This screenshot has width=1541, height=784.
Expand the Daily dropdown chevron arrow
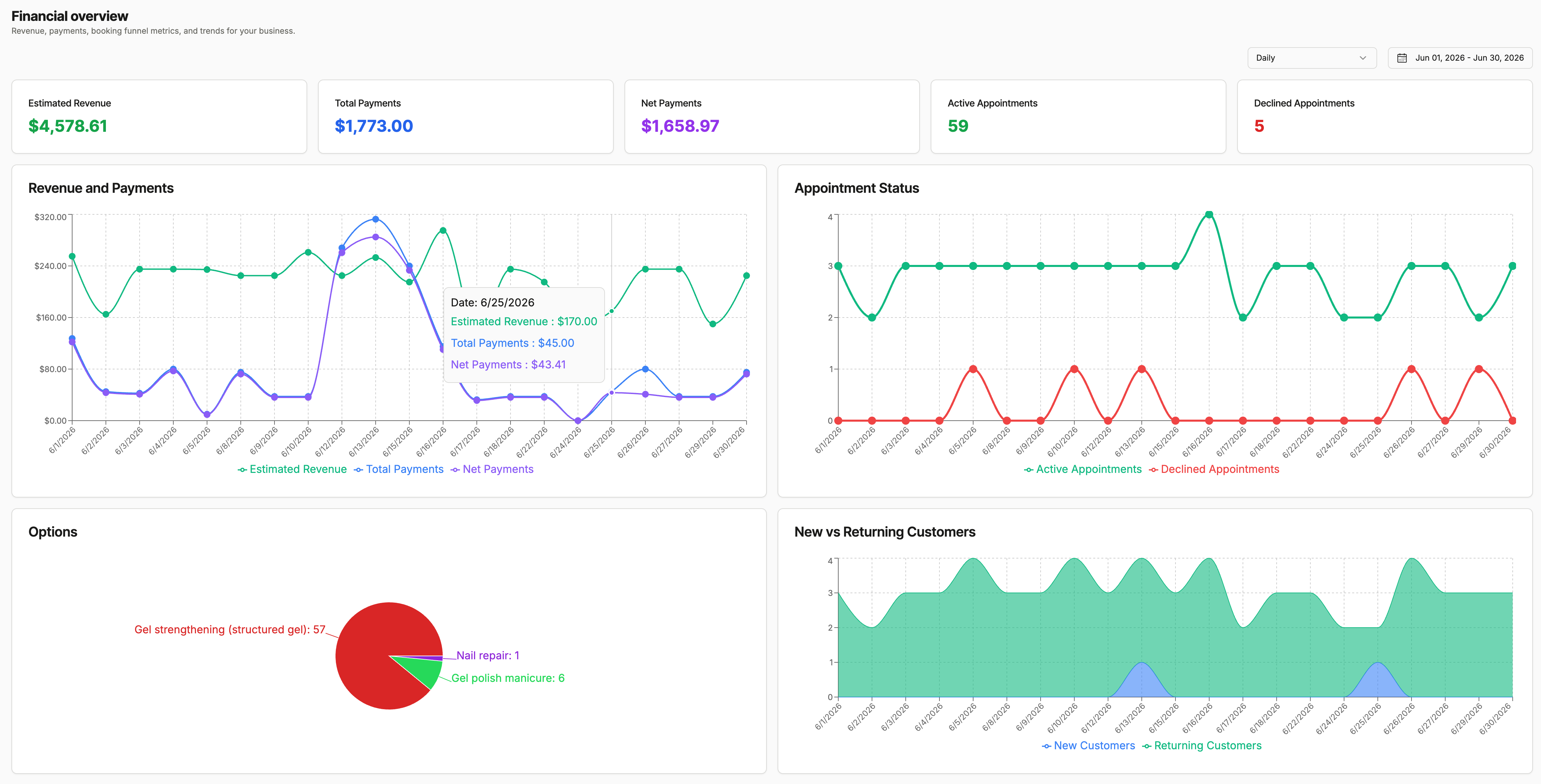(x=1363, y=58)
